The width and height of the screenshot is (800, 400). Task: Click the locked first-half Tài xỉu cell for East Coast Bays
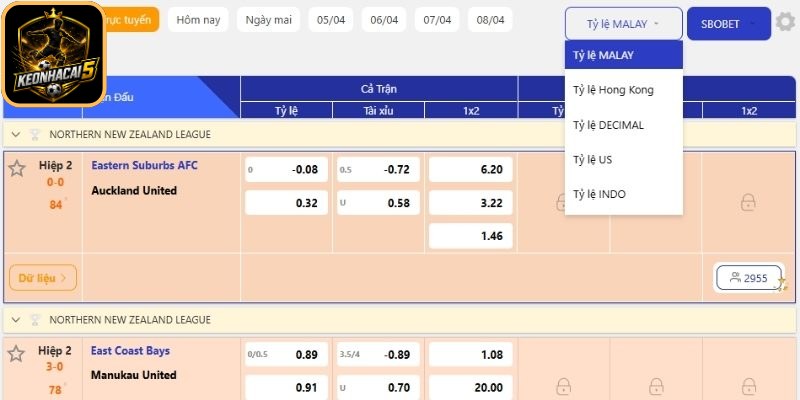tap(656, 386)
